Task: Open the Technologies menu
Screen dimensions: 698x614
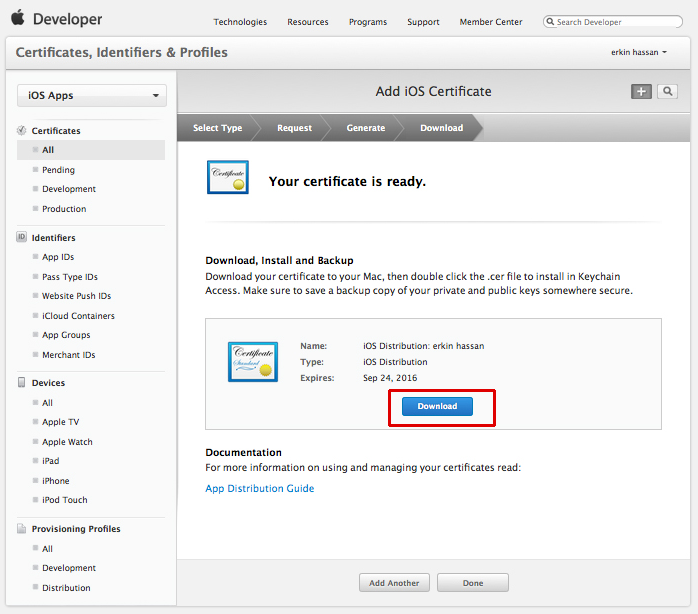Action: pyautogui.click(x=240, y=22)
